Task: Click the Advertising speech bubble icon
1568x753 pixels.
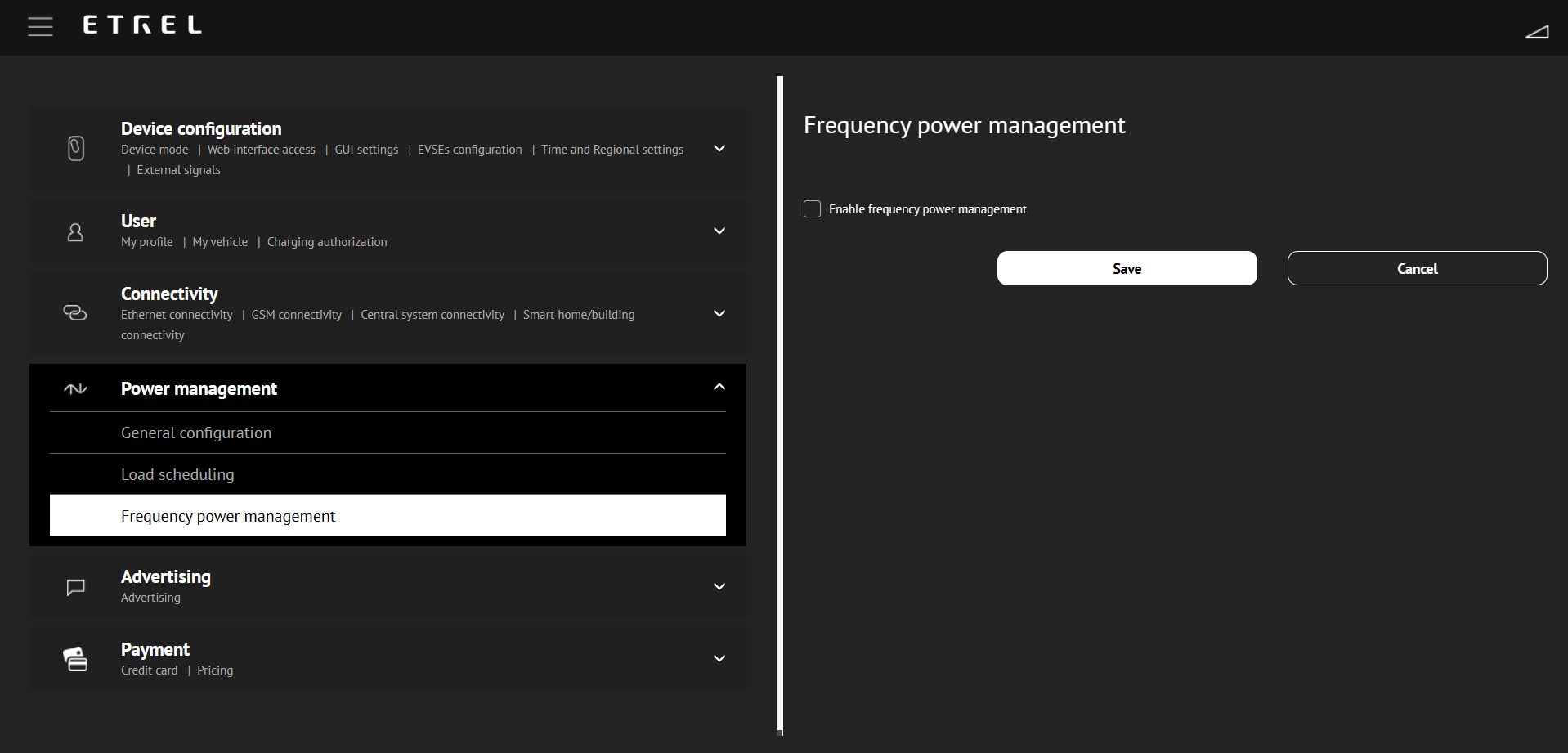Action: coord(75,587)
